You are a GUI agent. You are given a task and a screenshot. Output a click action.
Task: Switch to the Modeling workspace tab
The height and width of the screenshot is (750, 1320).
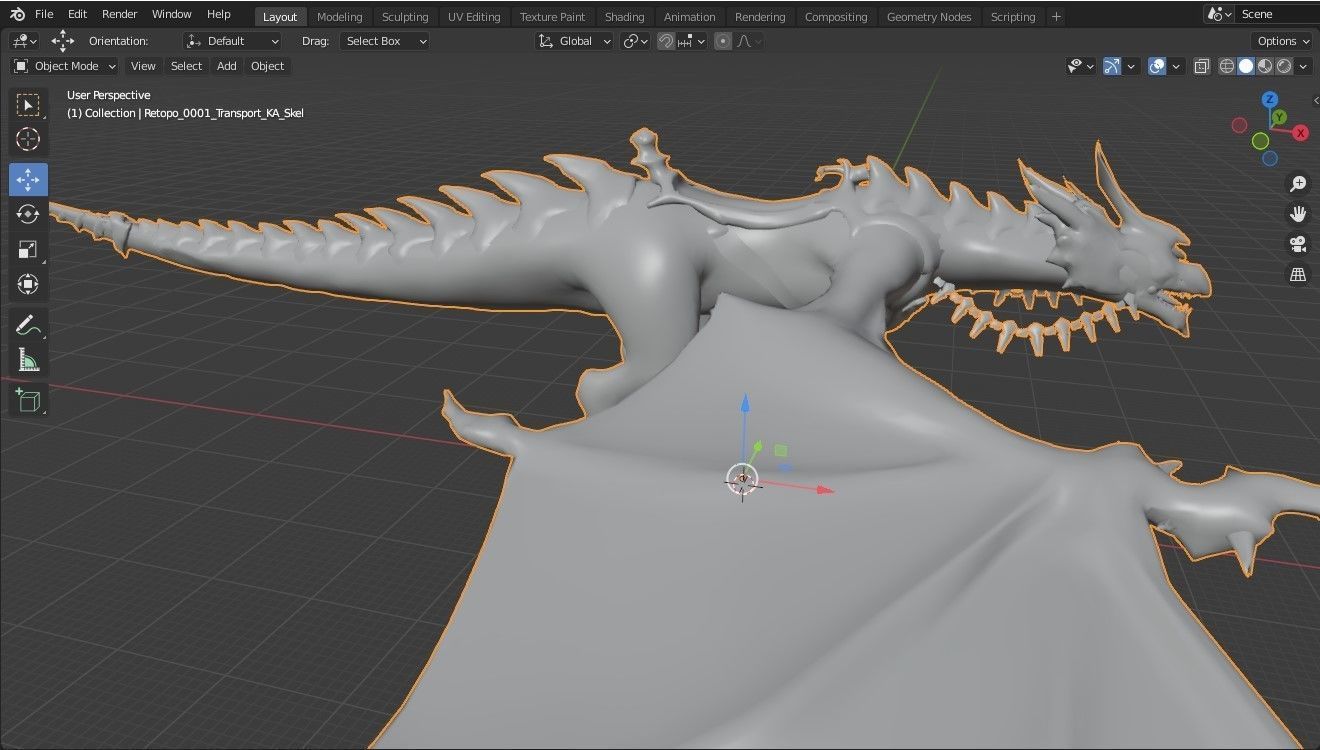click(339, 17)
